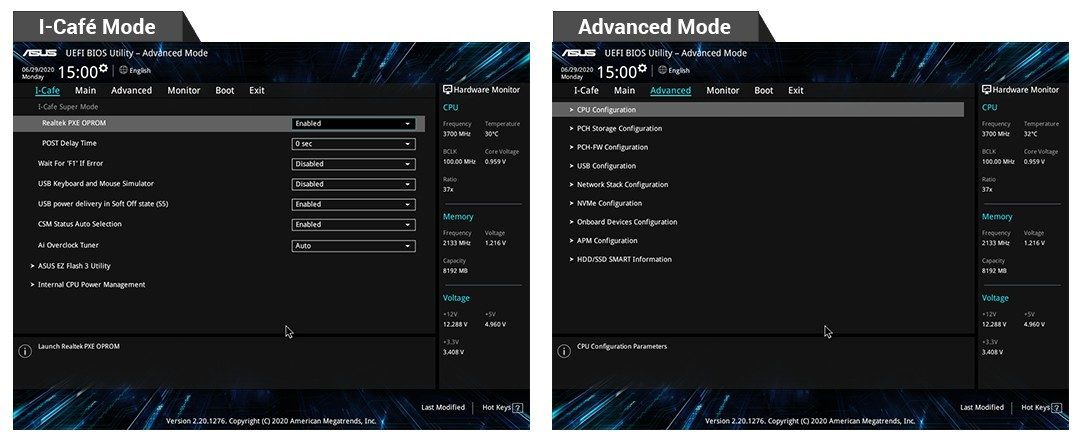Open HDD/SSD SMART Information submenu
Image resolution: width=1079 pixels, height=438 pixels.
(620, 259)
